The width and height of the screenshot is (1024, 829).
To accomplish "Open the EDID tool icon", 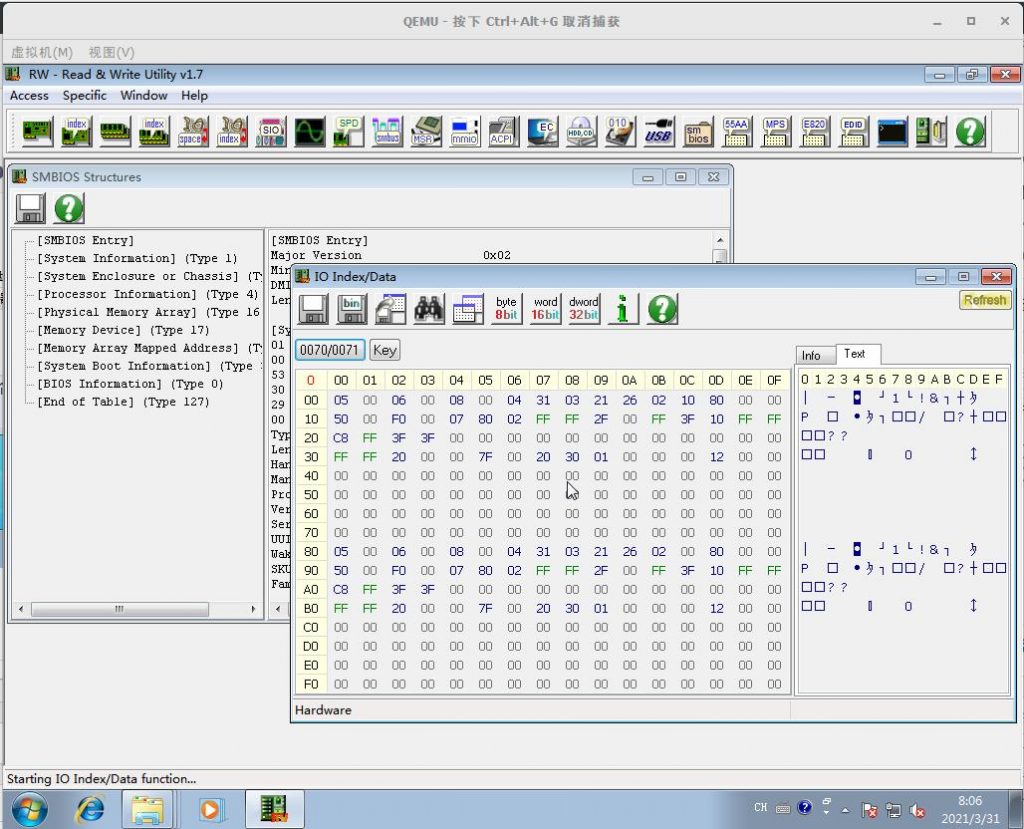I will pos(853,131).
